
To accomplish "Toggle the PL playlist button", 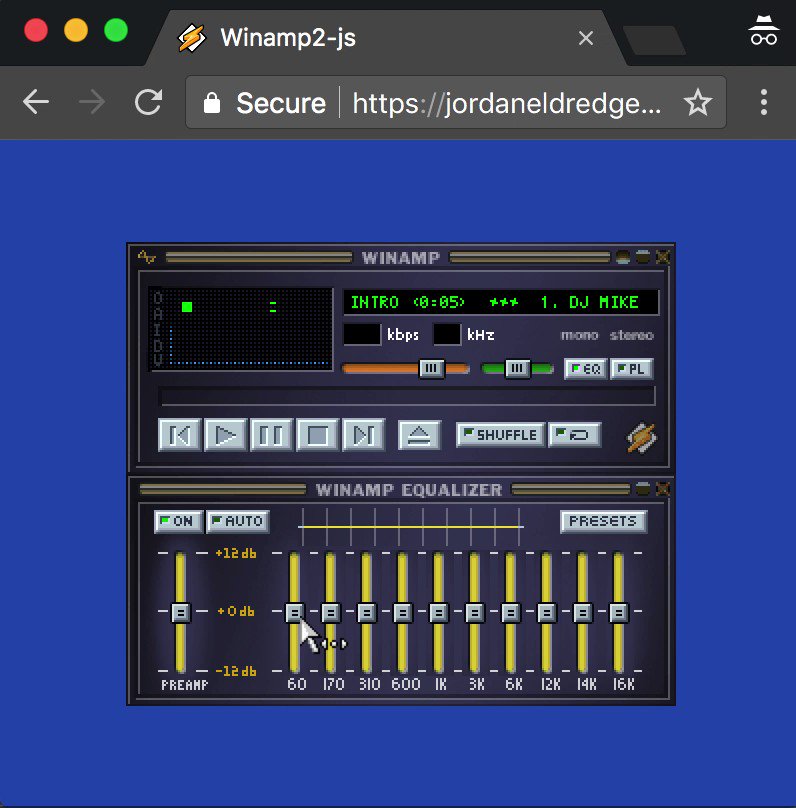I will [632, 368].
